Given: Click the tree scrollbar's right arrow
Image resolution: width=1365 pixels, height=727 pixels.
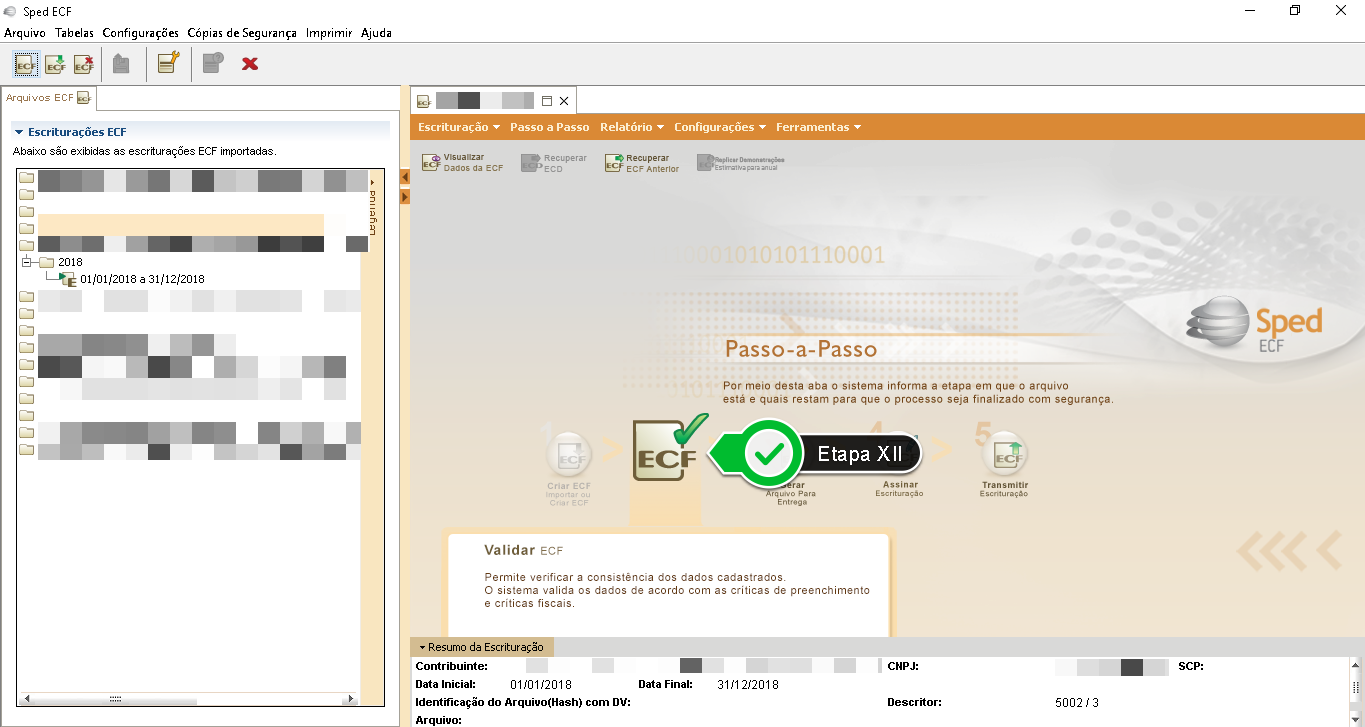Looking at the screenshot, I should coord(350,699).
